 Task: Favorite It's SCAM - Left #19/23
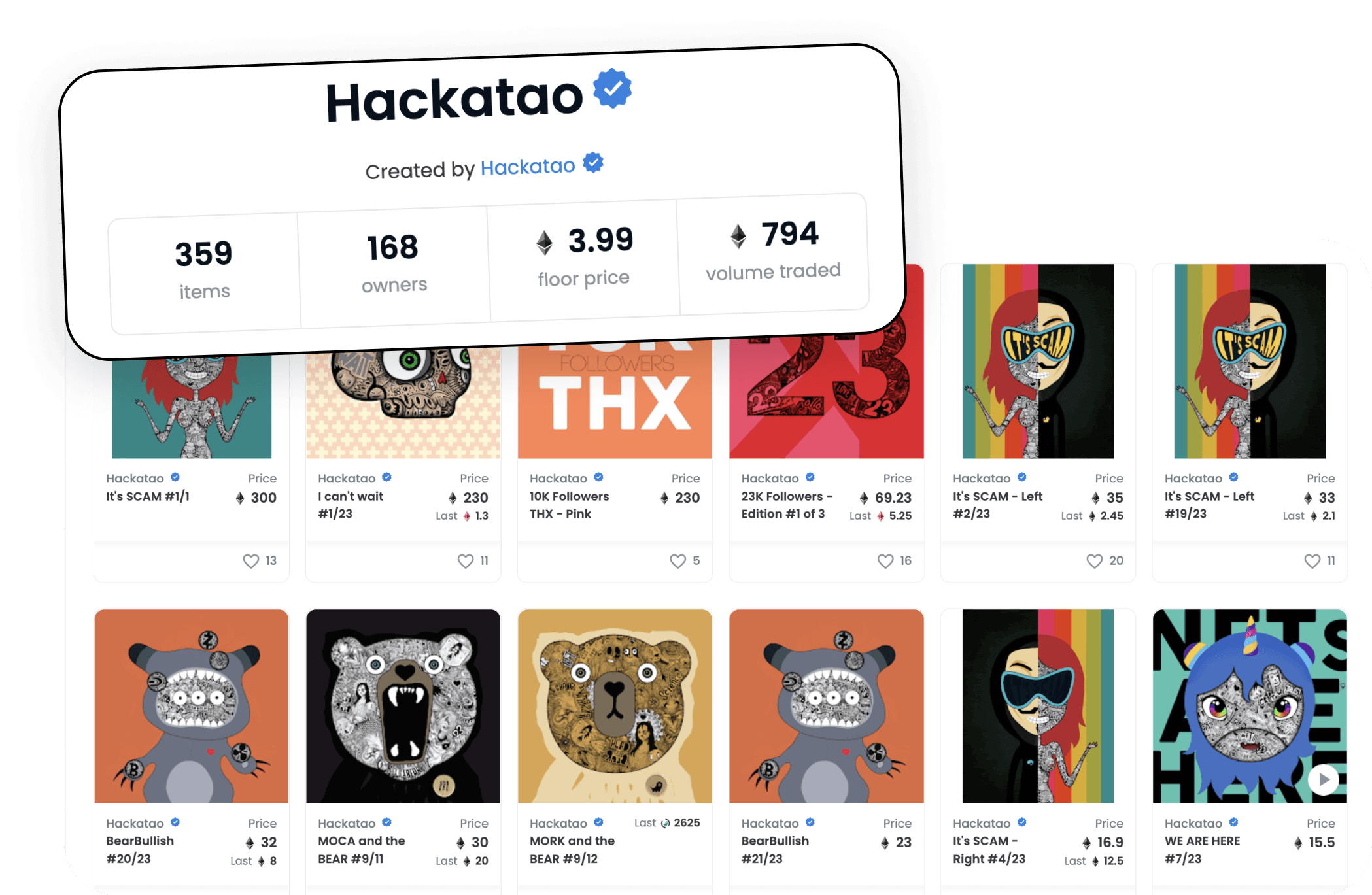point(1312,561)
